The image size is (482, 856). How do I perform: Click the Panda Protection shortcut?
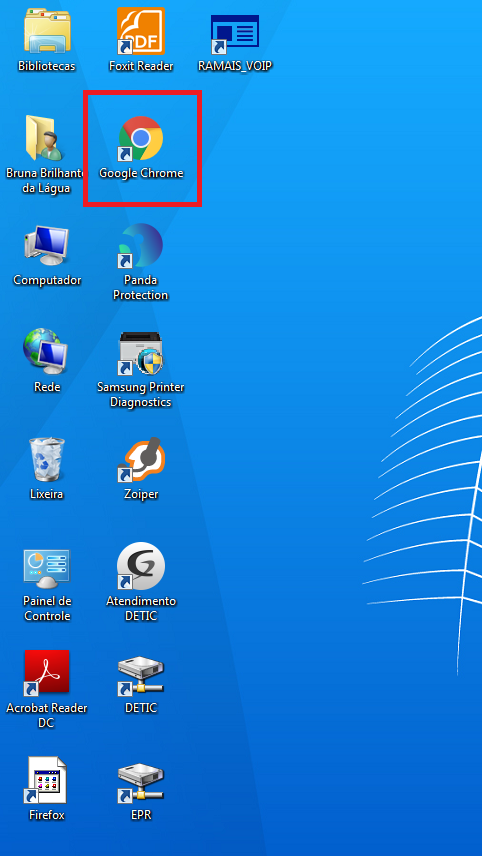pyautogui.click(x=141, y=246)
